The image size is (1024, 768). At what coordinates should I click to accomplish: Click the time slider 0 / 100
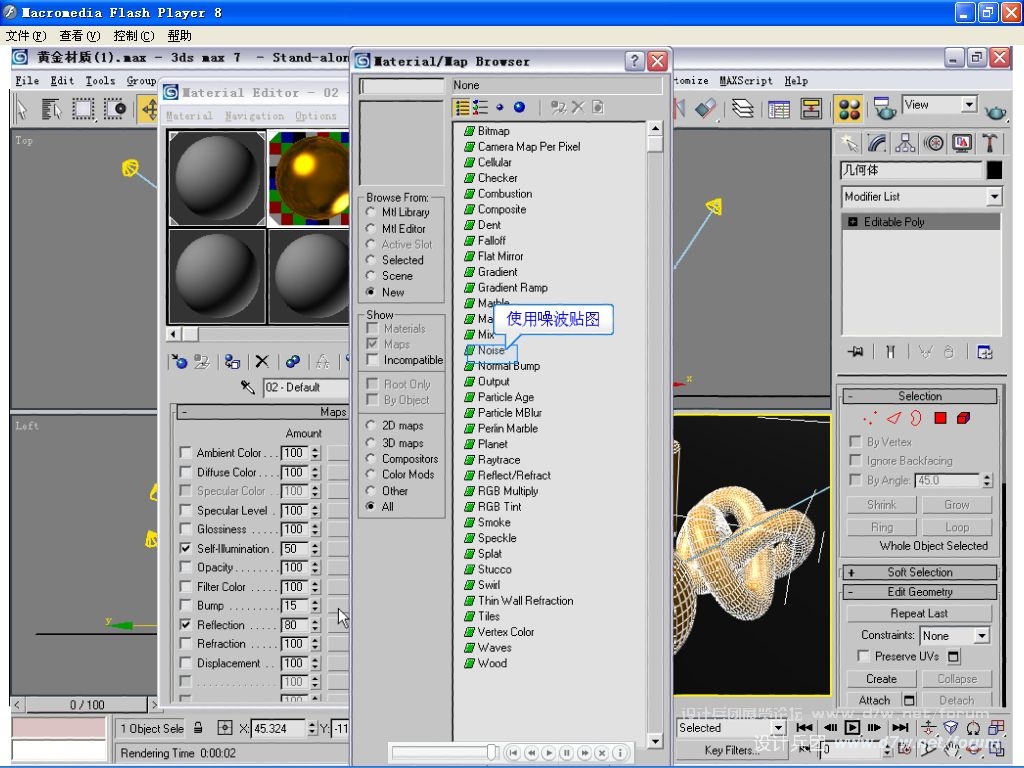[x=86, y=705]
